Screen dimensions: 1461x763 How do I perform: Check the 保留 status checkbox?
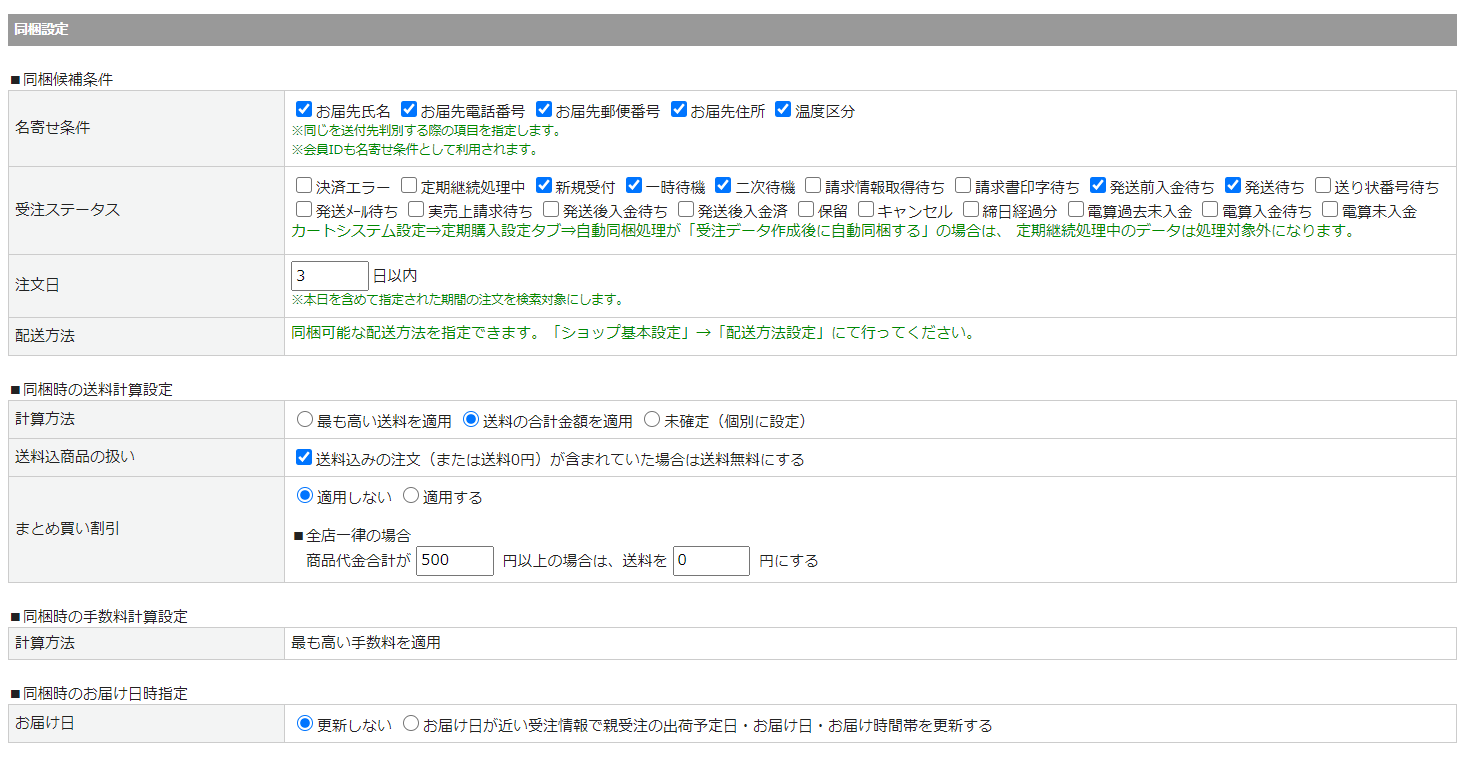[x=806, y=210]
